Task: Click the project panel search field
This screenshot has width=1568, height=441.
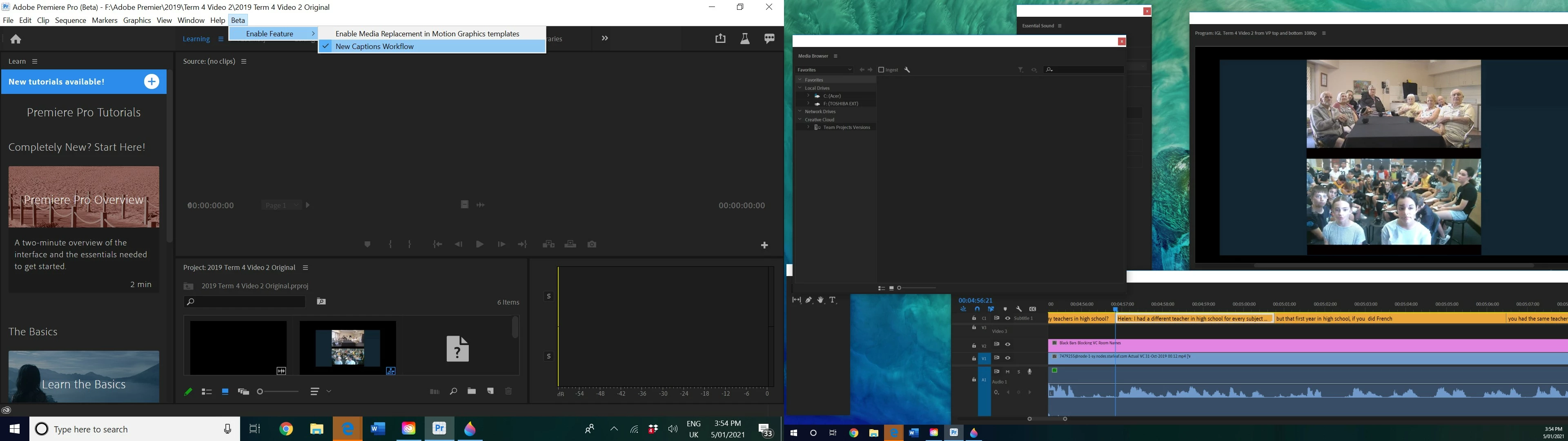Action: 249,301
